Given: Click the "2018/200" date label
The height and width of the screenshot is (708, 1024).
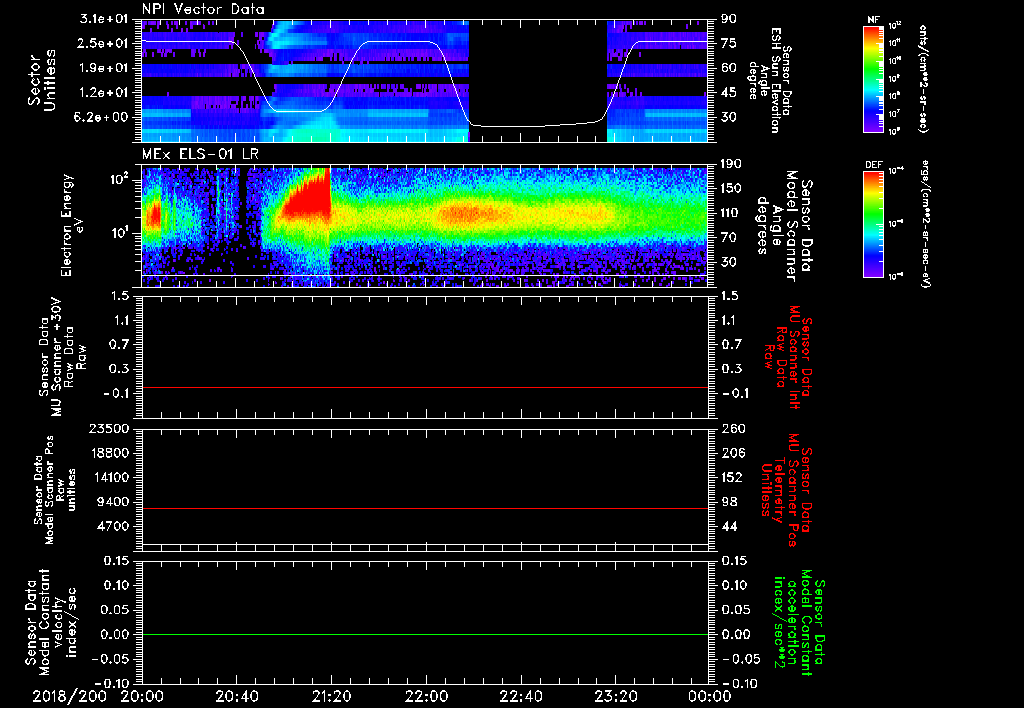Looking at the screenshot, I should [69, 696].
